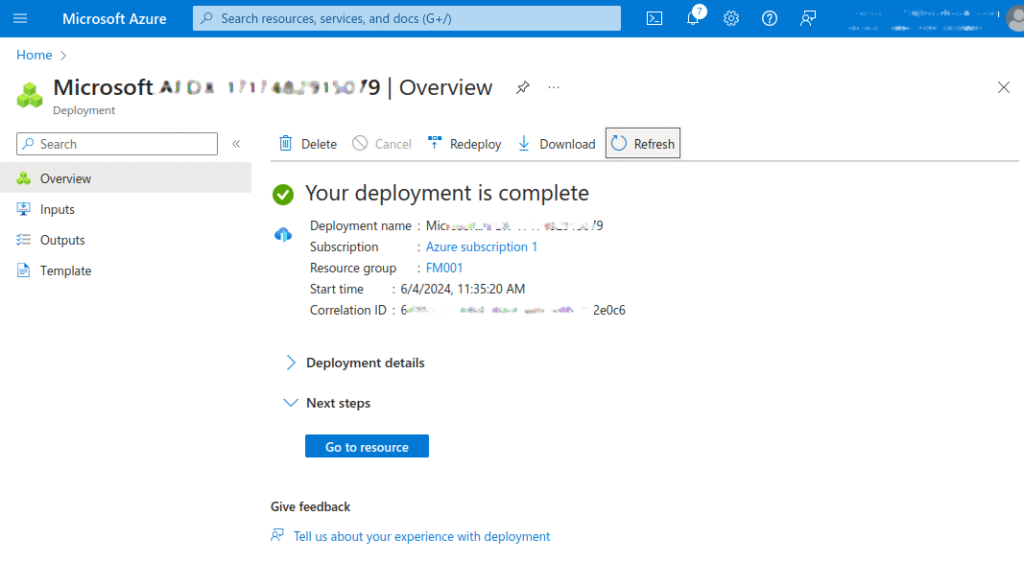
Task: Open the deployment experience feedback link
Action: click(422, 536)
